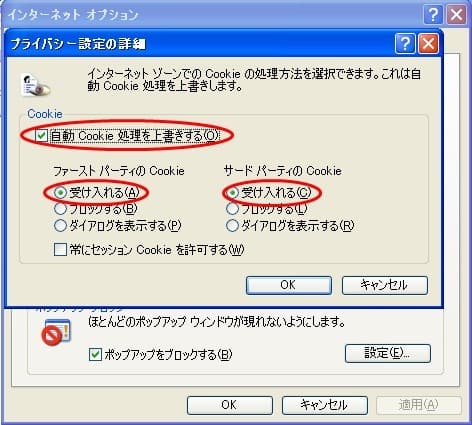472x425 pixels.
Task: Click the popup blocker prohibited icon
Action: tap(56, 332)
